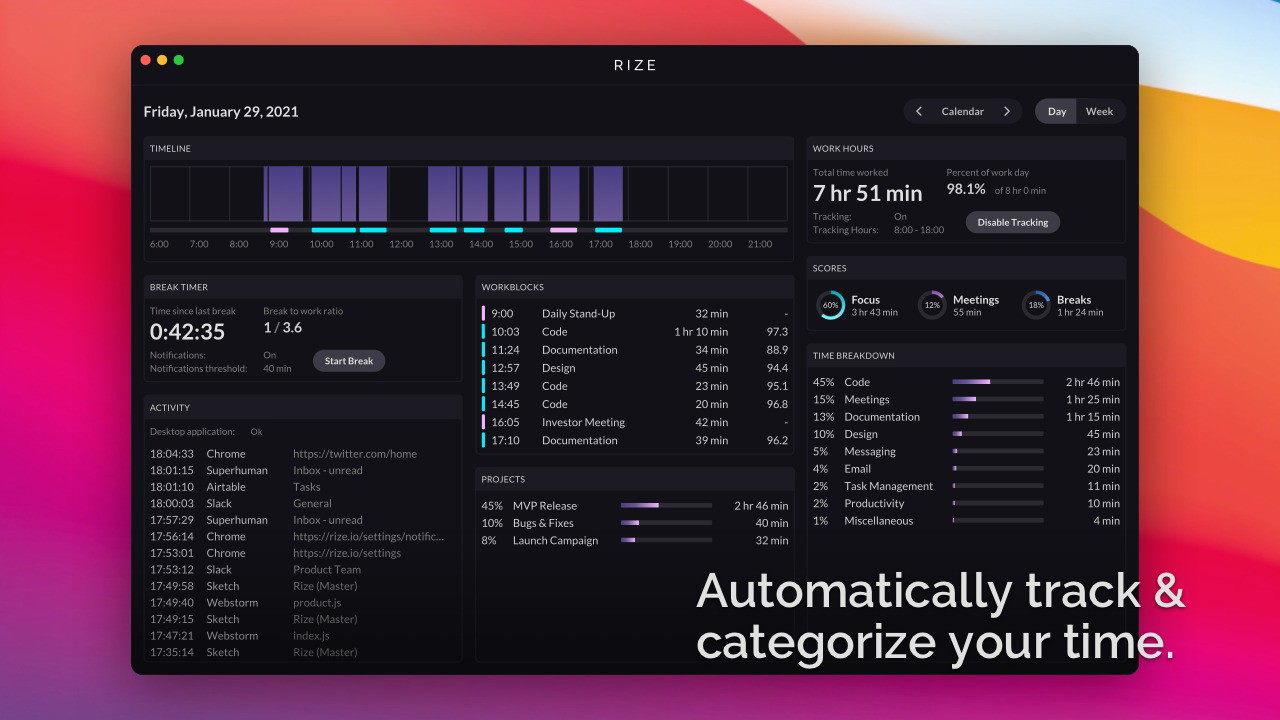The width and height of the screenshot is (1280, 720).
Task: Click the Breaks score ring icon
Action: click(x=1036, y=305)
